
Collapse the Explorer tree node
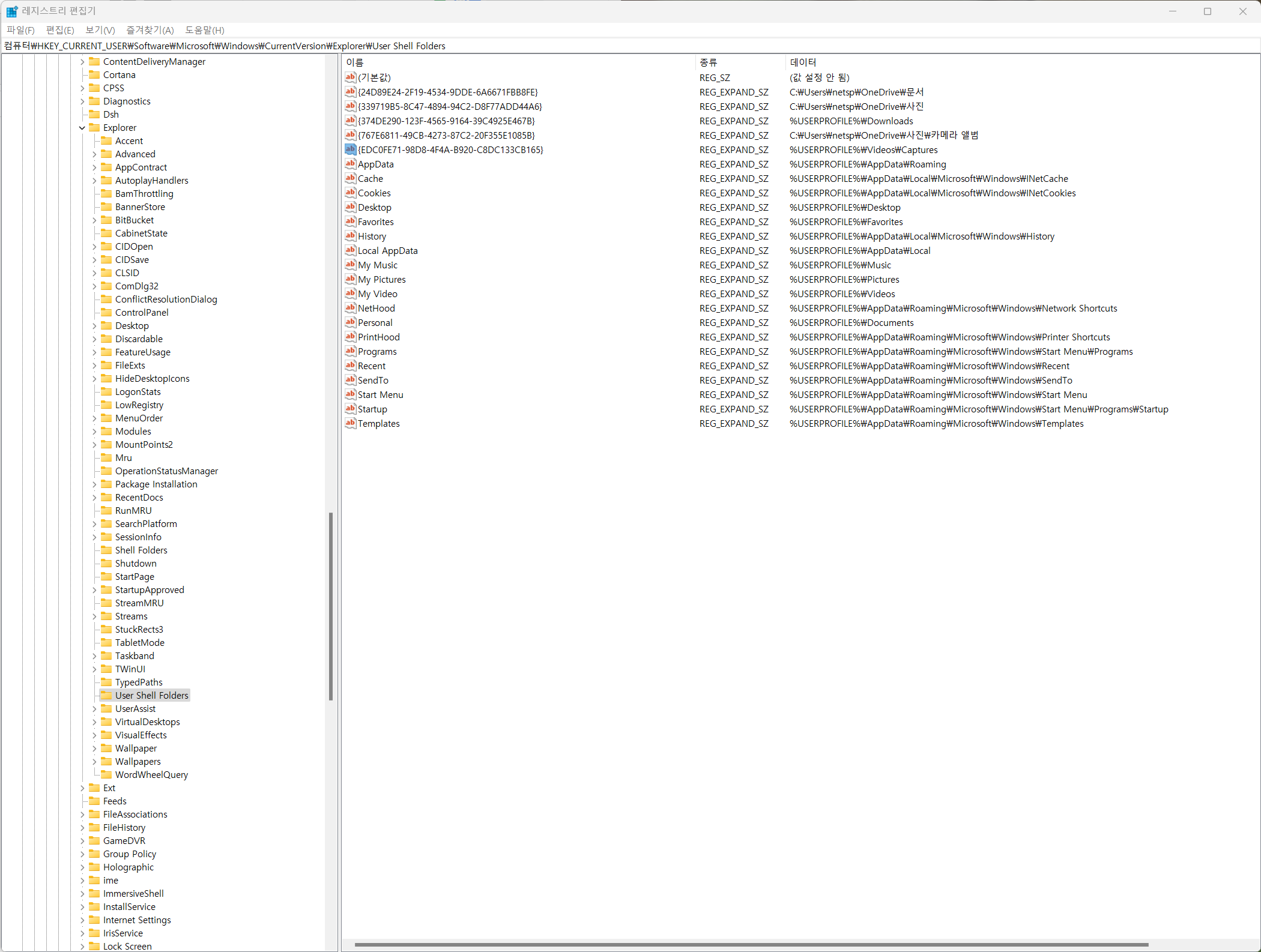[x=82, y=127]
